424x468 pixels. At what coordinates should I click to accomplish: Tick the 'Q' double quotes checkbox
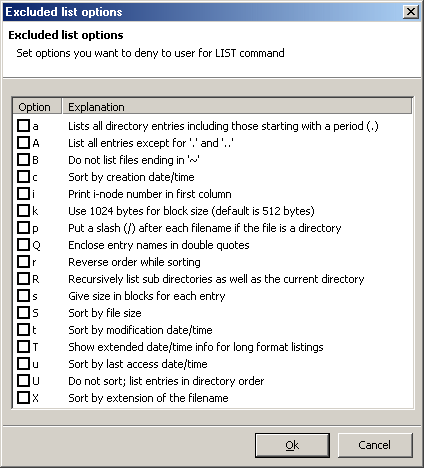(x=23, y=245)
